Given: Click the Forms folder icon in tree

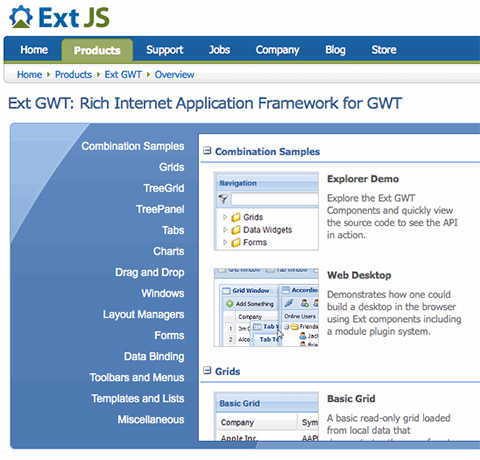Looking at the screenshot, I should (x=236, y=242).
